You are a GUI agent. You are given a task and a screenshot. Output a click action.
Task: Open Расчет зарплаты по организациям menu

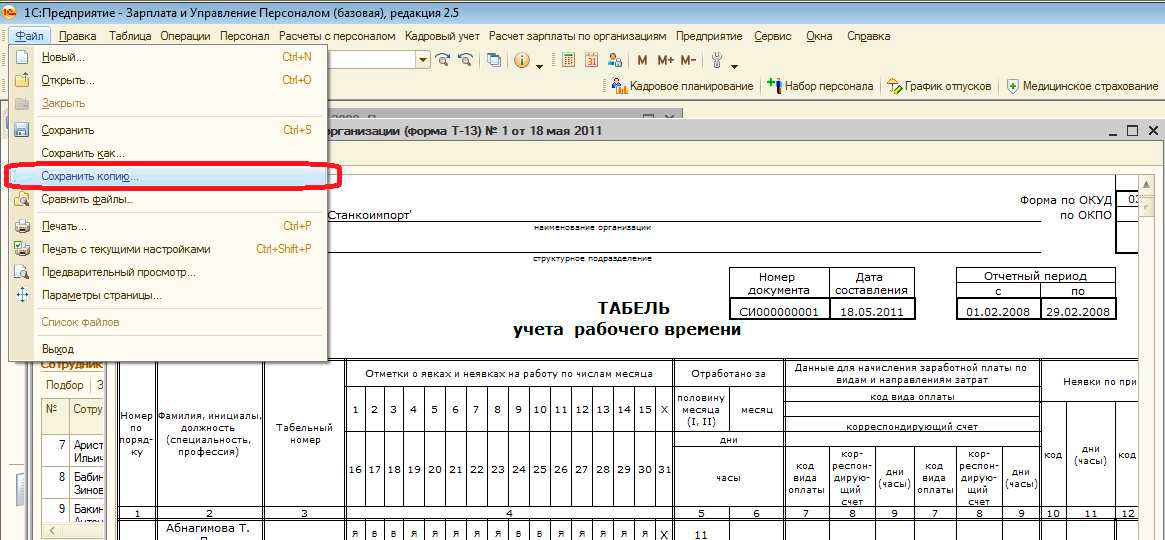pyautogui.click(x=577, y=36)
